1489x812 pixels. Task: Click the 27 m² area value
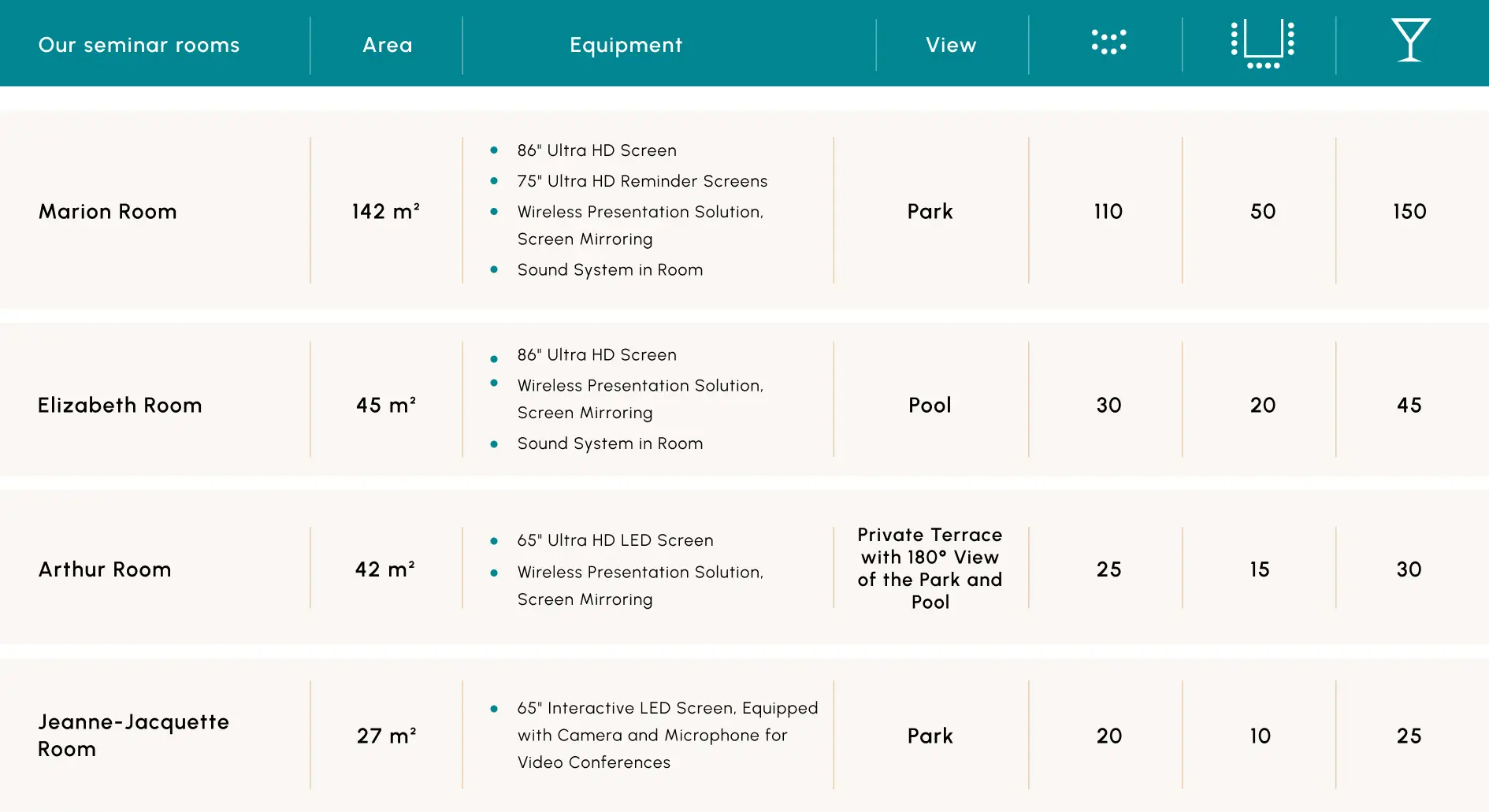(386, 736)
